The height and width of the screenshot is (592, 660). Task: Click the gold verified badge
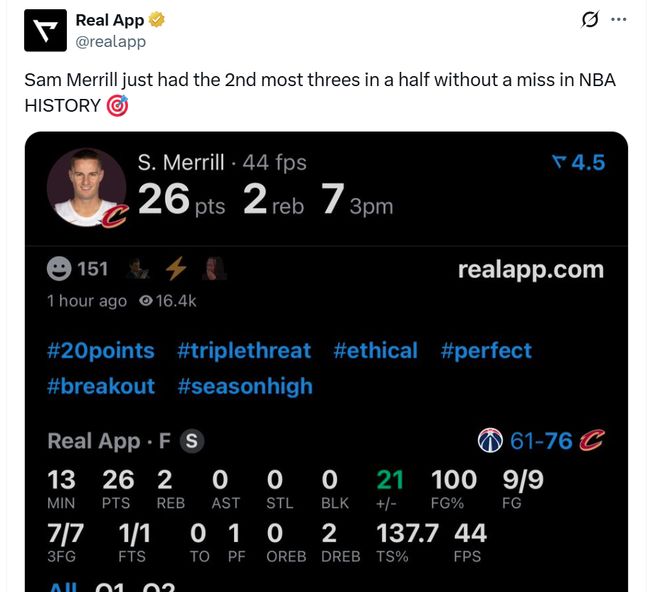click(x=157, y=20)
